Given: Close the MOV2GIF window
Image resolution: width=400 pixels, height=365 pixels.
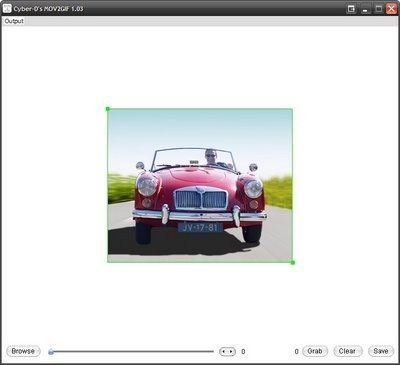Looking at the screenshot, I should point(391,9).
